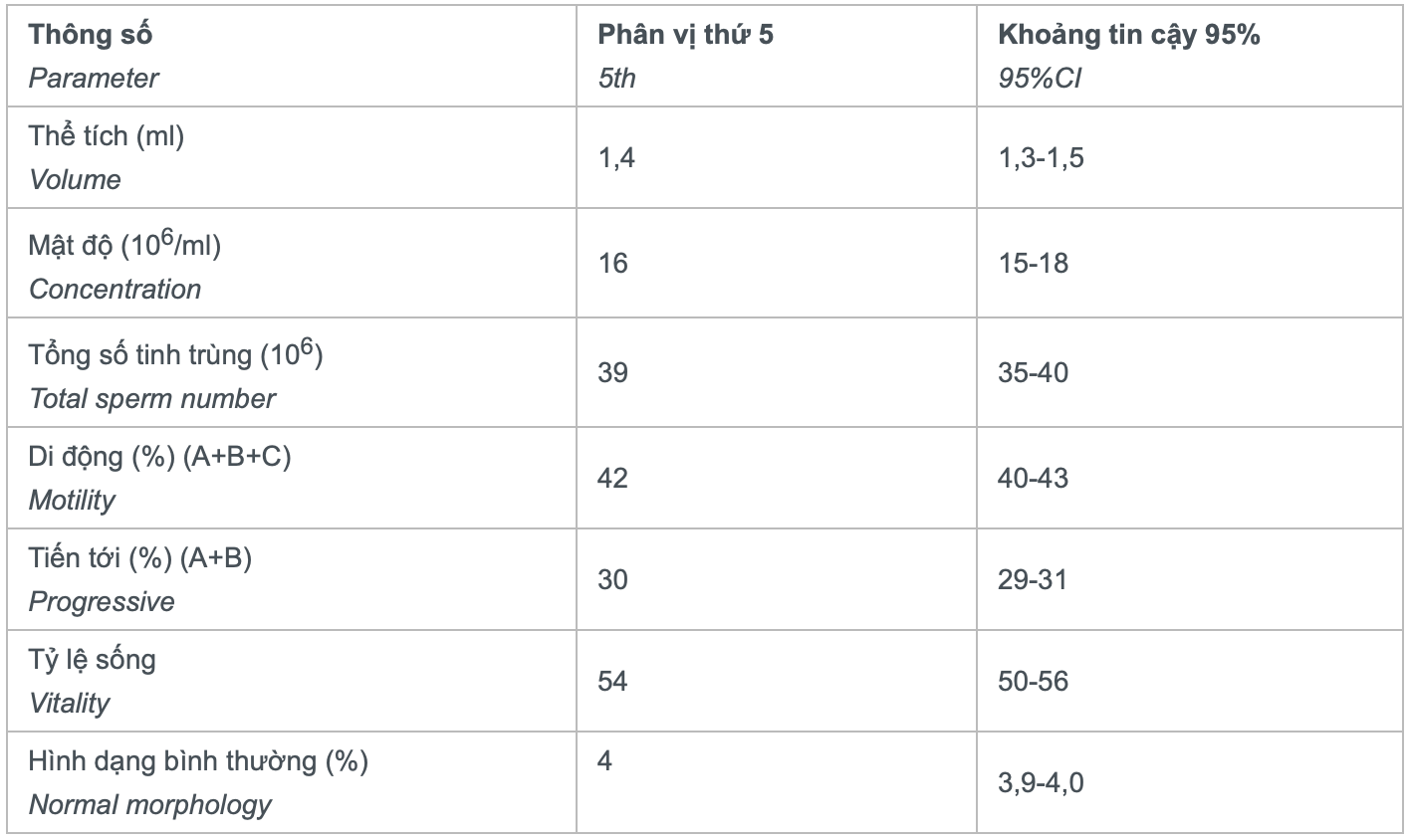Select the vitality value 54
1410x840 pixels.
[x=613, y=681]
